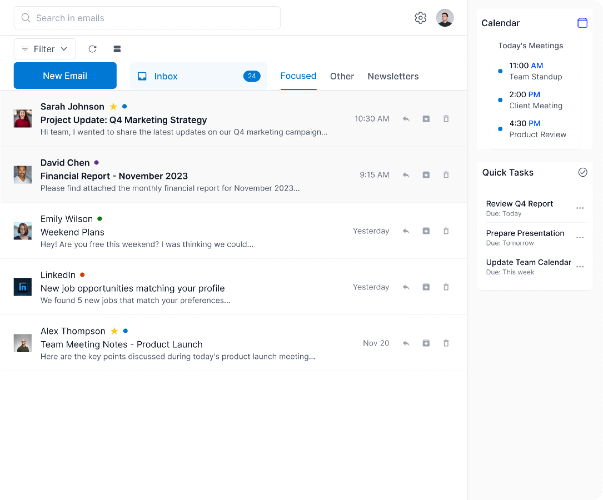The height and width of the screenshot is (500, 603).
Task: Click the Inbox unread count badge
Action: (252, 76)
